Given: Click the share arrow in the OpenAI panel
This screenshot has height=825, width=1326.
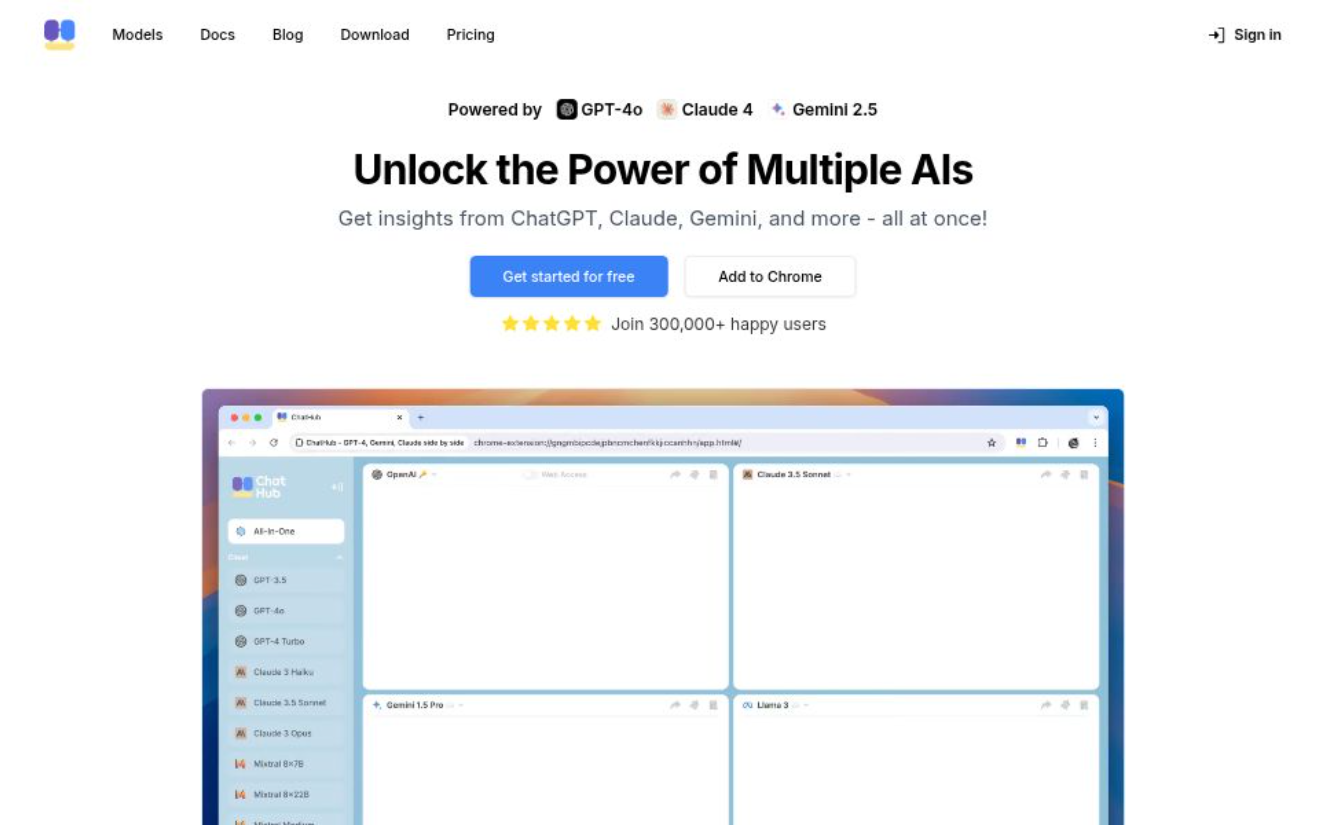Looking at the screenshot, I should pos(675,475).
